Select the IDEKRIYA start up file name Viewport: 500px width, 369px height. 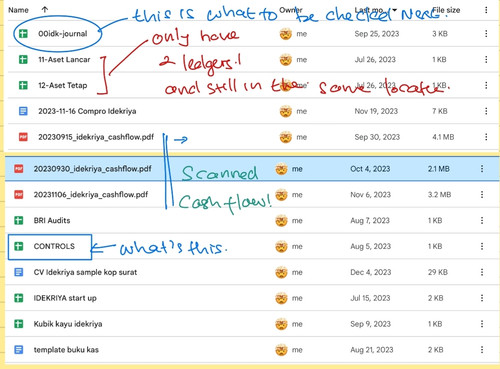[x=65, y=298]
